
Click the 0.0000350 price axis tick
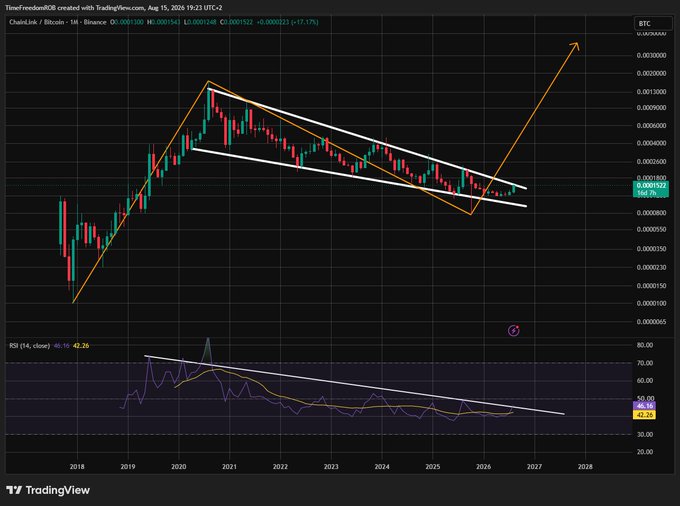pos(651,249)
